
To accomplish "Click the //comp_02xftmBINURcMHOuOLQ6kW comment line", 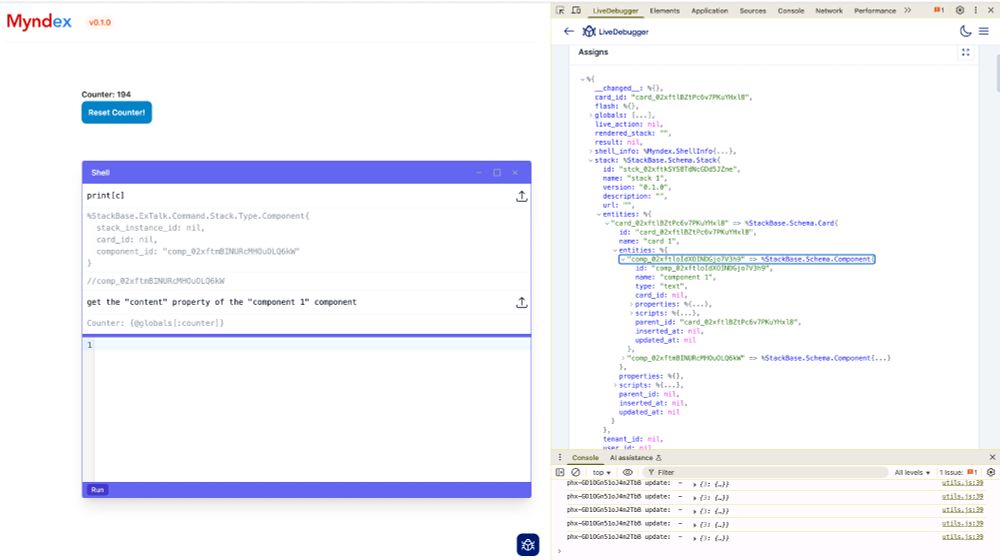I will (x=156, y=281).
